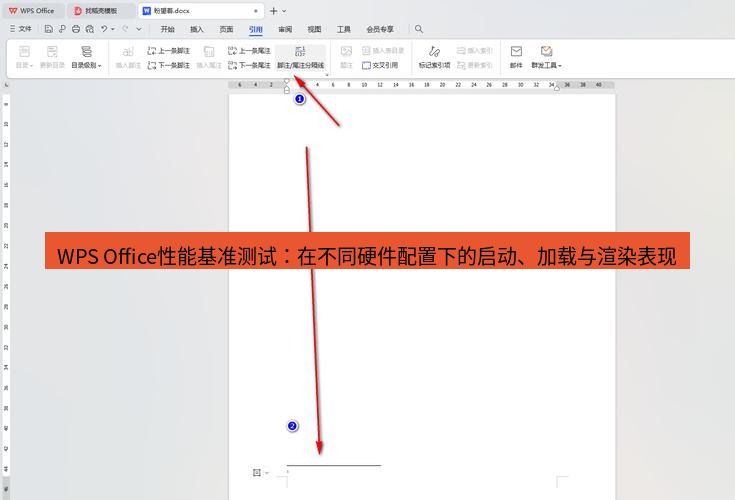
Task: Click the 稻壳 flame icon in template tab
Action: coord(78,10)
